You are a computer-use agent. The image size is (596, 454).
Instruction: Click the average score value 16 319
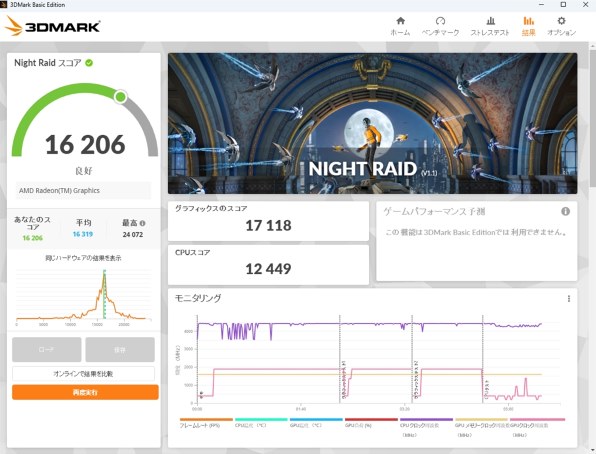[83, 234]
